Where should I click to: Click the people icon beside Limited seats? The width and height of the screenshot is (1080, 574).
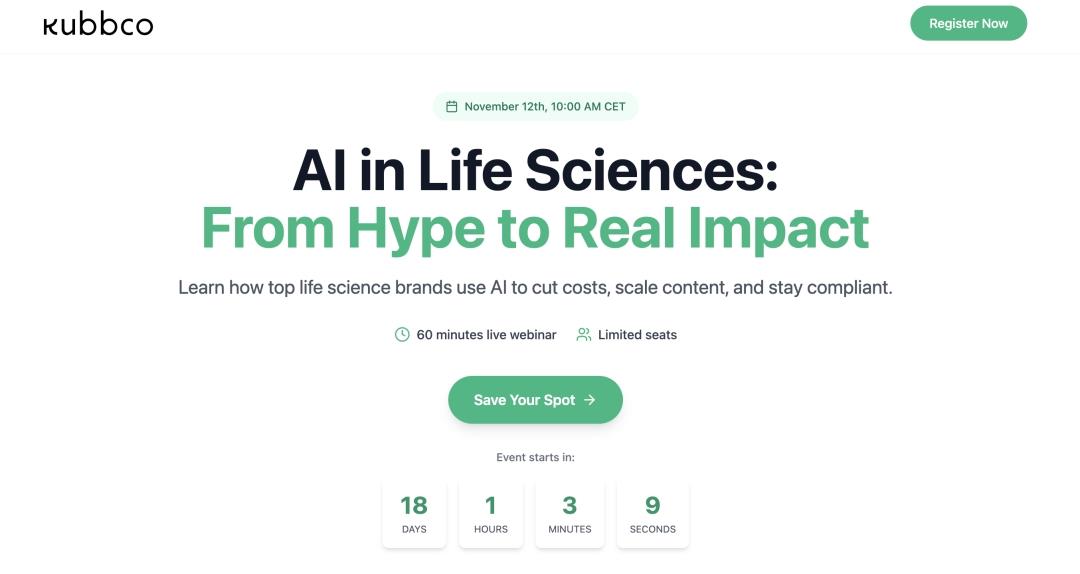pos(584,335)
